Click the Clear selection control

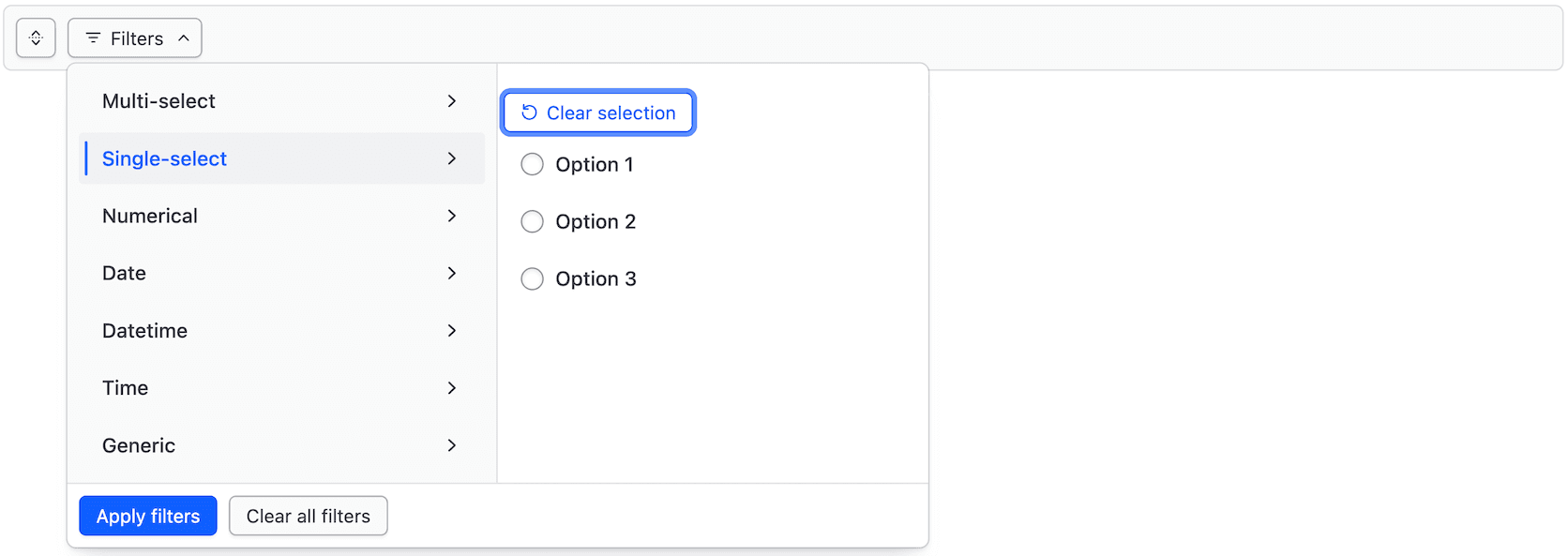[x=598, y=112]
